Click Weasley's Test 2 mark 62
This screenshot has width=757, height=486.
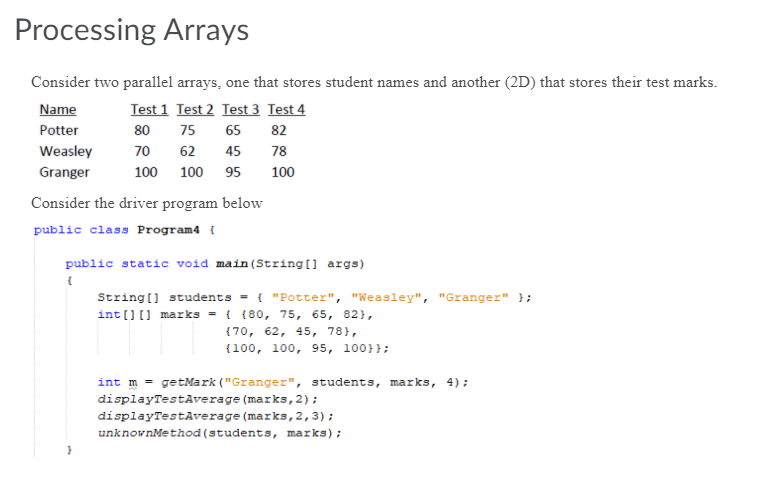pos(187,152)
